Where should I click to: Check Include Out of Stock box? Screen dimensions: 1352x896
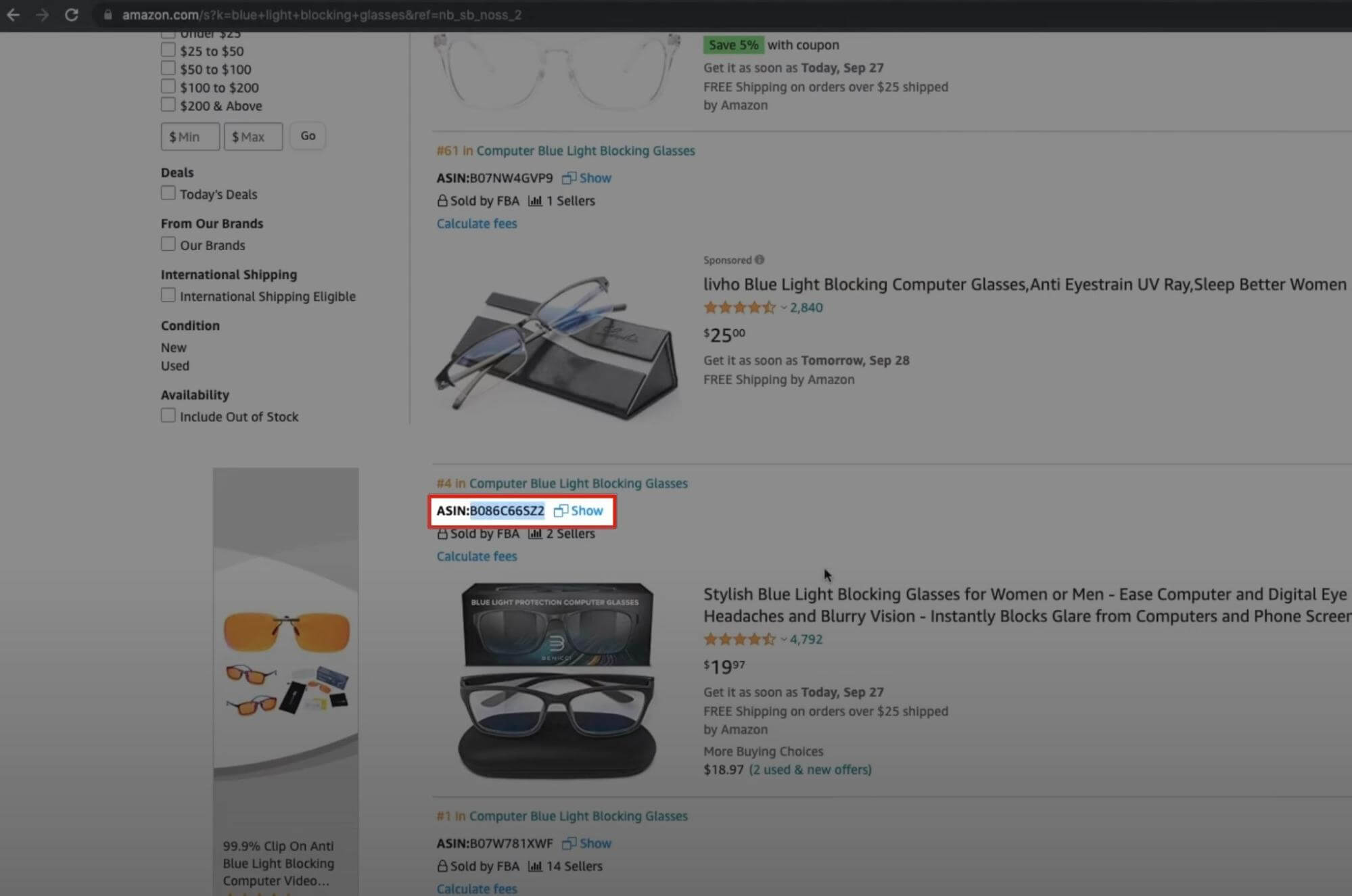click(x=168, y=416)
